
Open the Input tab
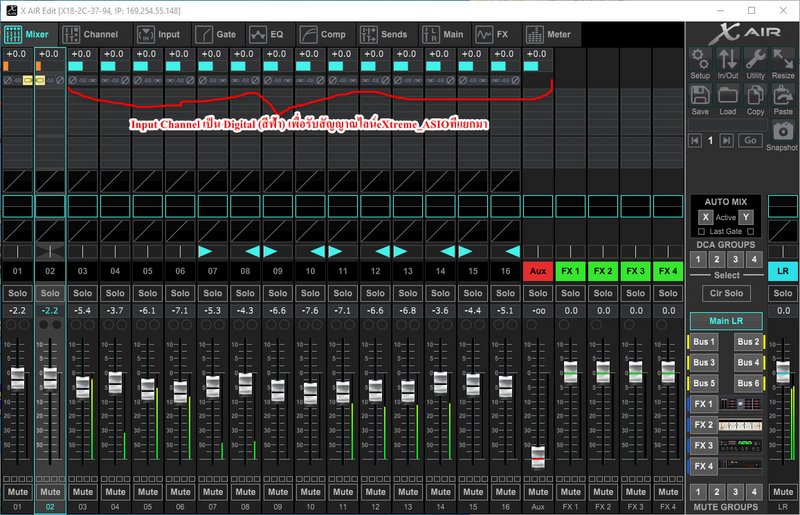pyautogui.click(x=159, y=34)
